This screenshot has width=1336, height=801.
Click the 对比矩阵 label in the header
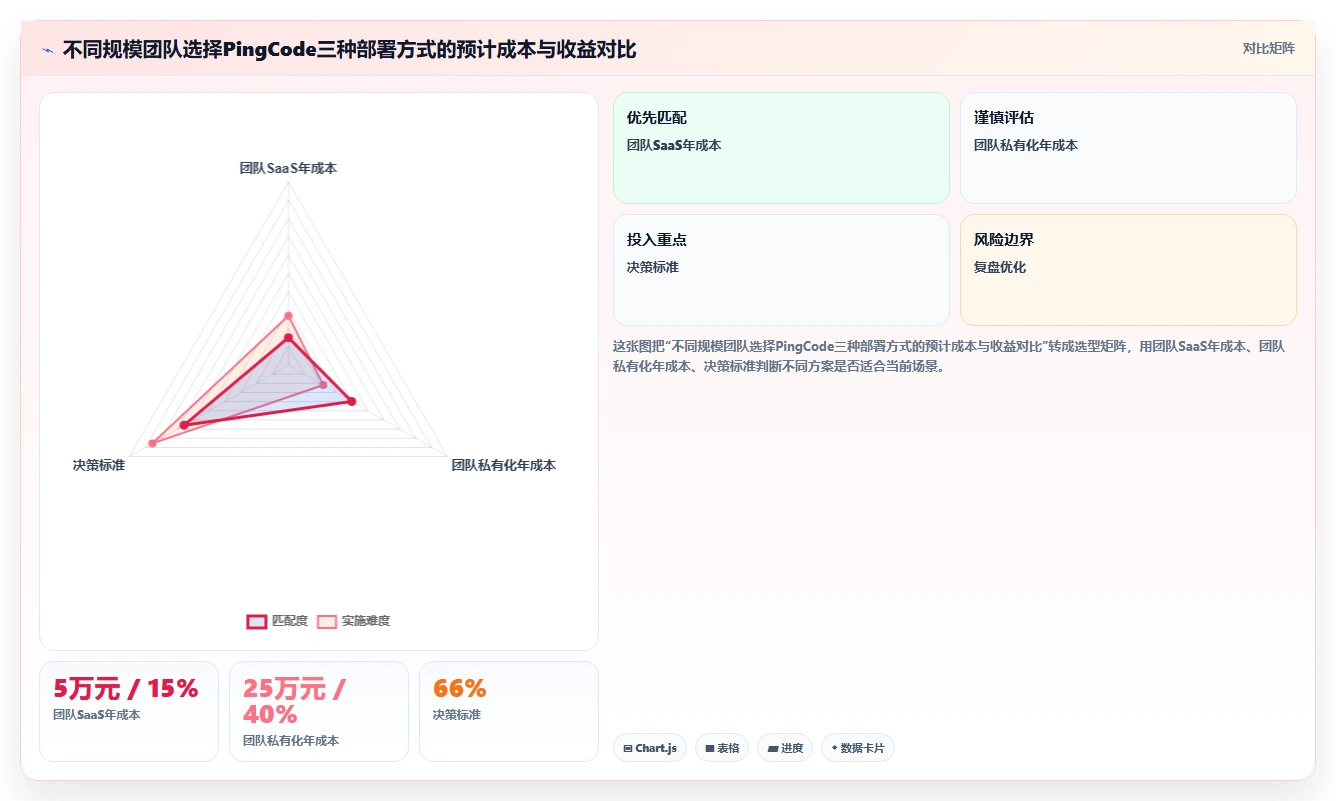pyautogui.click(x=1268, y=49)
